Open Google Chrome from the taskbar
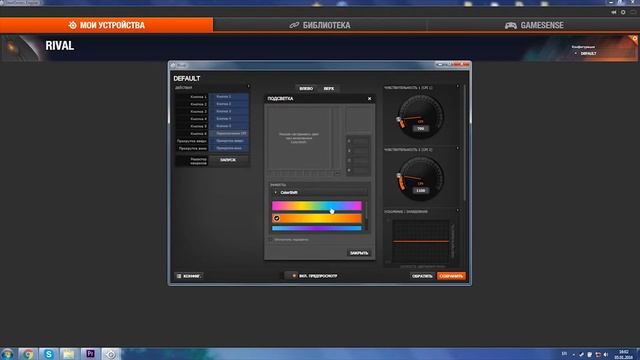Image resolution: width=640 pixels, height=360 pixels. (28, 354)
